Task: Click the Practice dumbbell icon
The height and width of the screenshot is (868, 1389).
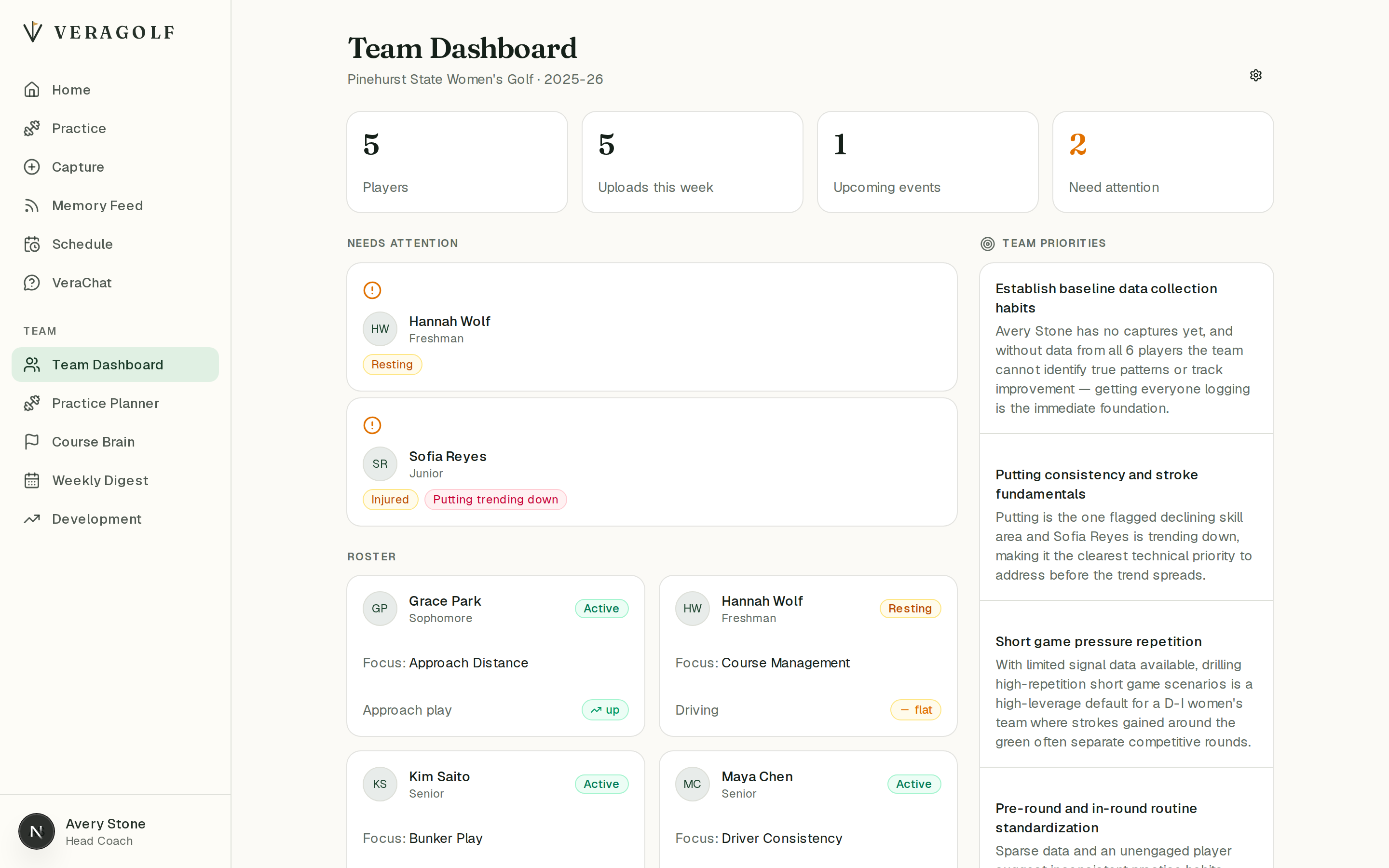Action: click(32, 128)
